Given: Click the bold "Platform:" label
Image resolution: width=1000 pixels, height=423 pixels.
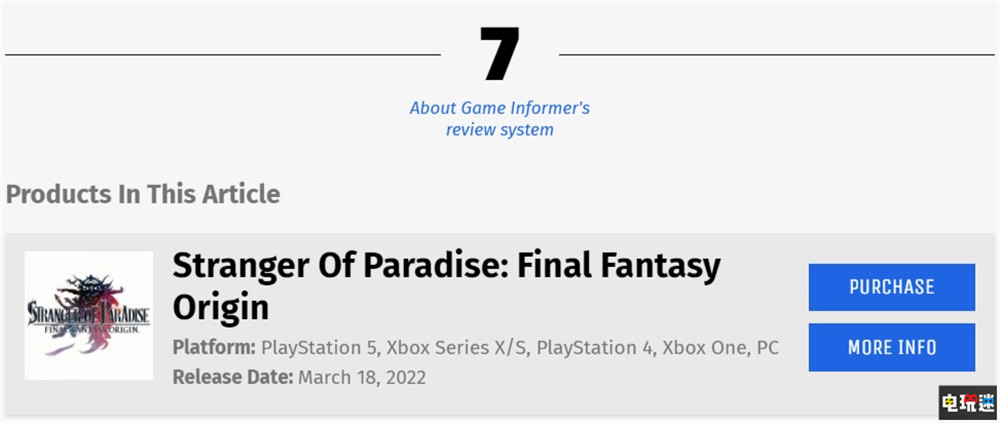Looking at the screenshot, I should 214,348.
